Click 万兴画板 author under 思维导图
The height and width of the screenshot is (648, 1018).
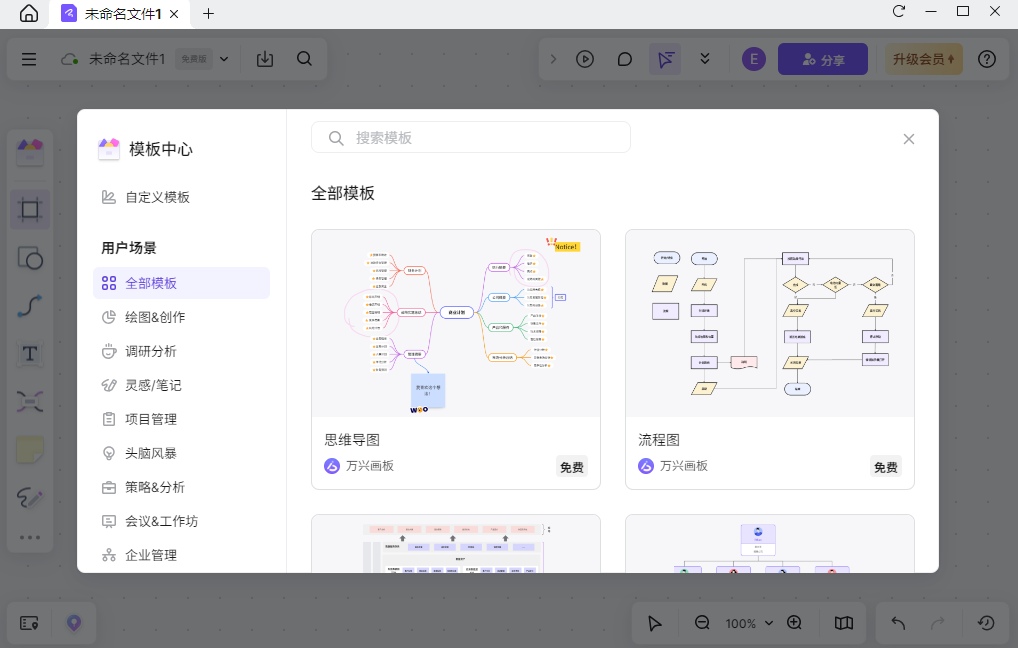point(359,466)
